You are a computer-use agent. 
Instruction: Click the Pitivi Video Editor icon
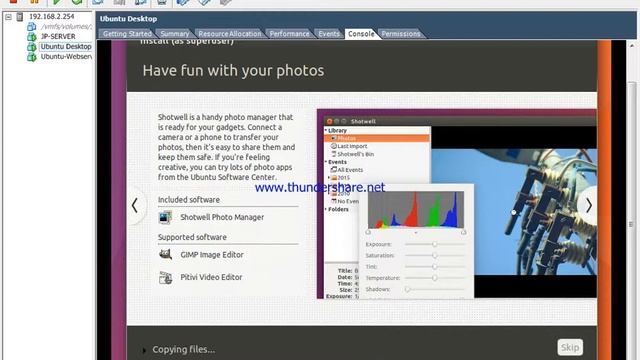165,278
